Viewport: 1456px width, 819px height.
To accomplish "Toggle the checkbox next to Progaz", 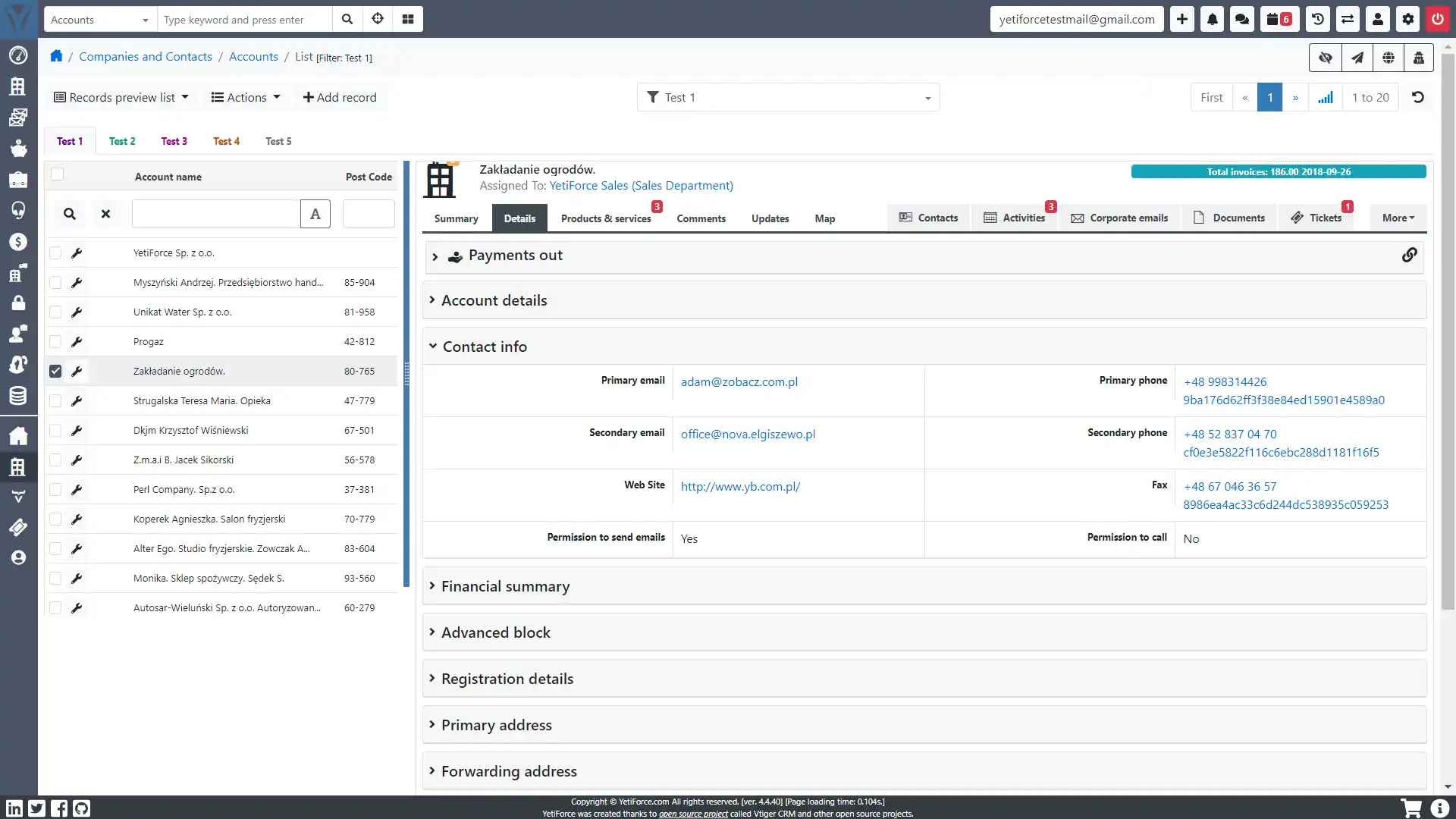I will click(55, 341).
